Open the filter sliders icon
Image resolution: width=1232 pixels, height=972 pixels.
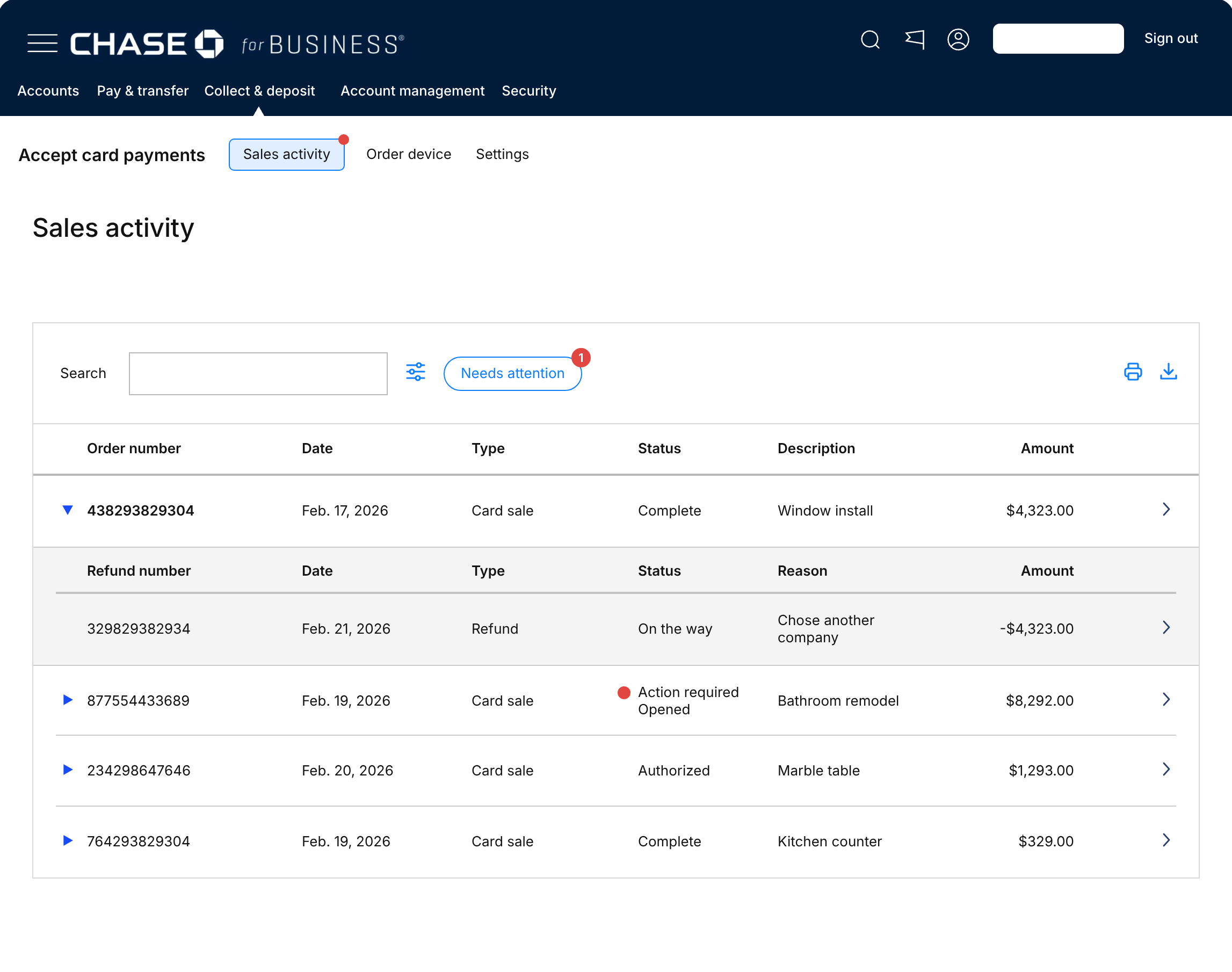click(415, 372)
